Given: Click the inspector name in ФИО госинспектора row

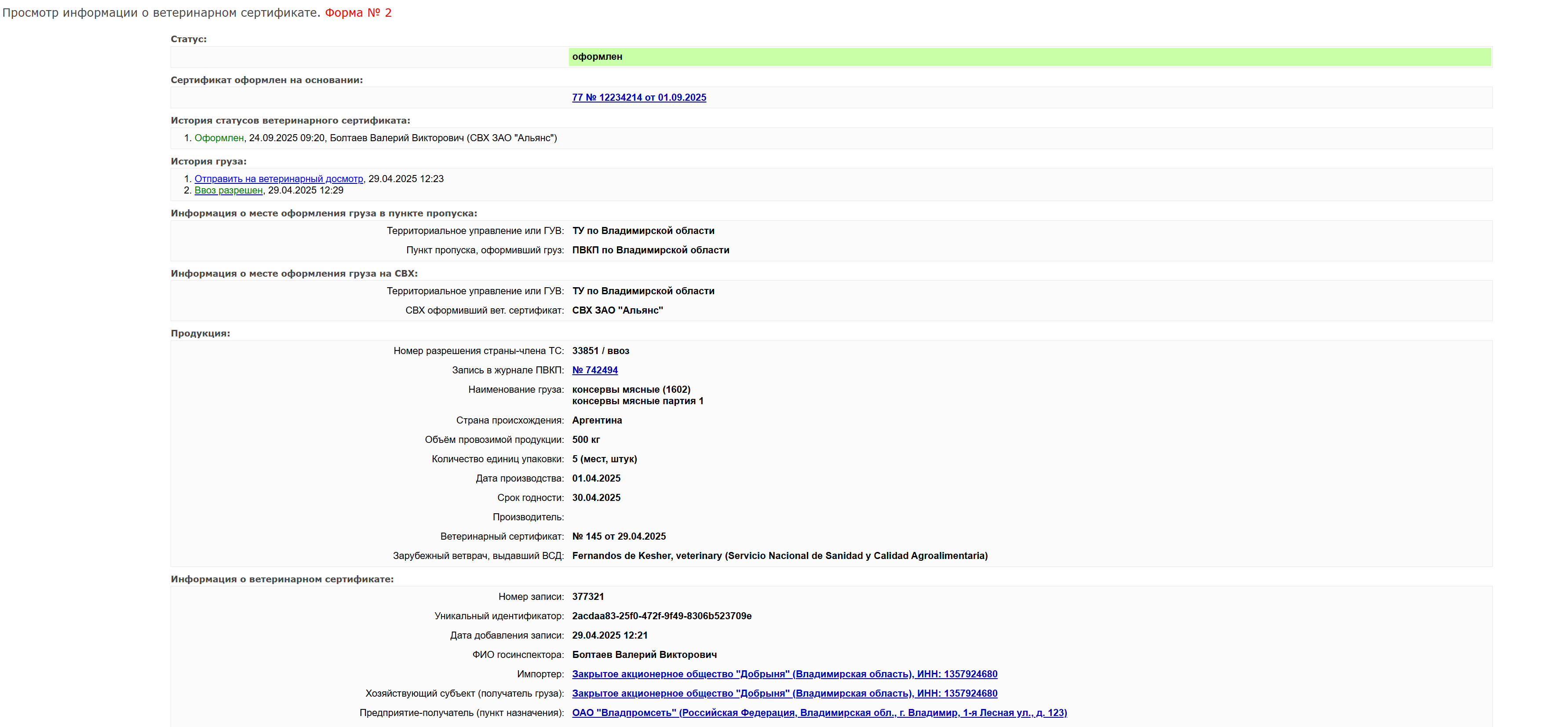Looking at the screenshot, I should (644, 654).
